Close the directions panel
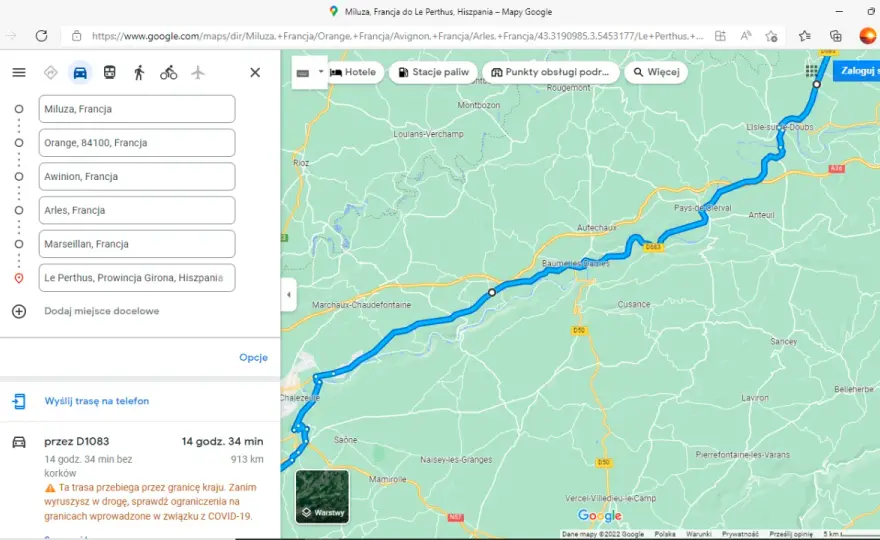880x540 pixels. tap(255, 72)
